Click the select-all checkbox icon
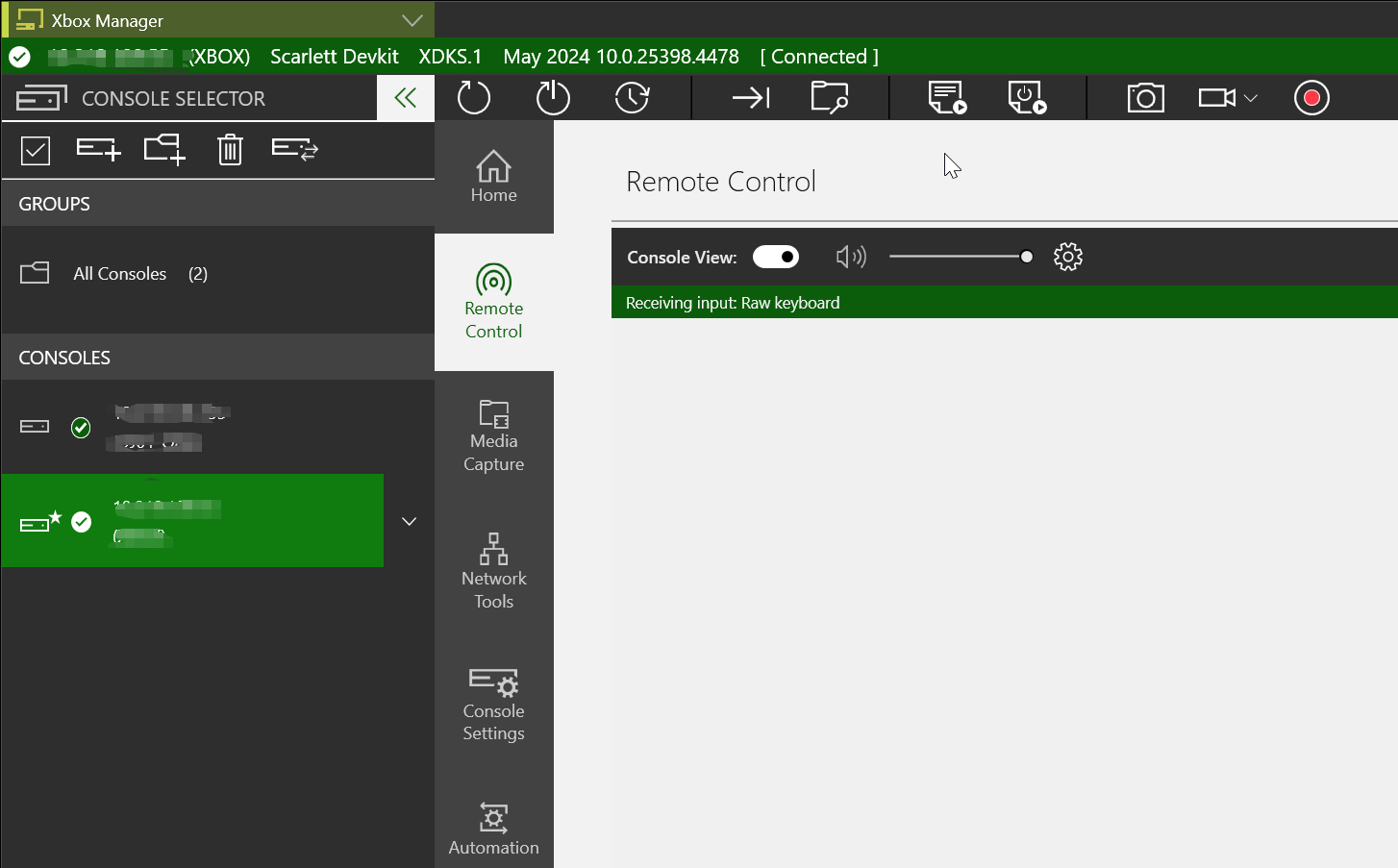The height and width of the screenshot is (868, 1398). (36, 150)
